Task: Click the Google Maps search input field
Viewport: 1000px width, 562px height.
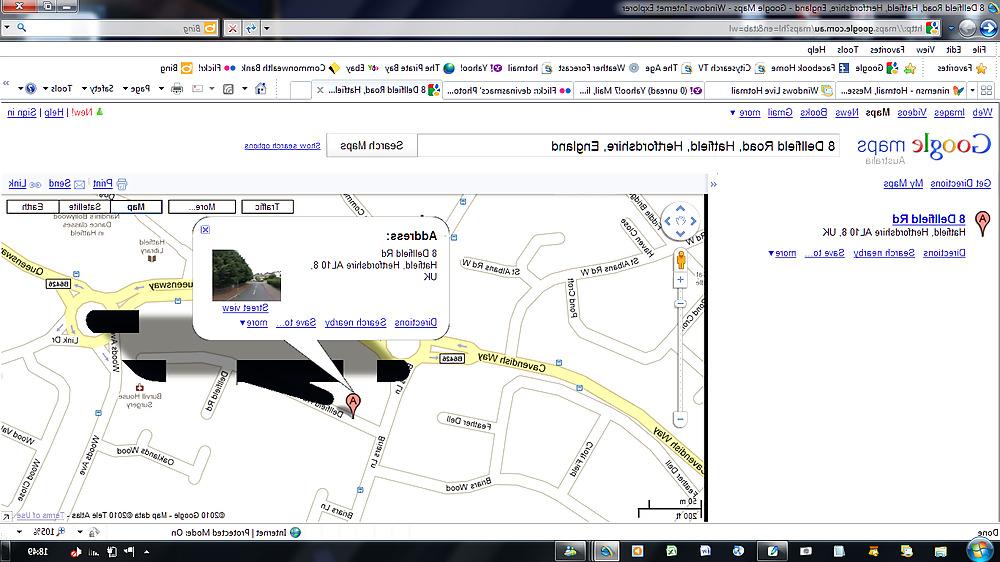Action: [629, 146]
